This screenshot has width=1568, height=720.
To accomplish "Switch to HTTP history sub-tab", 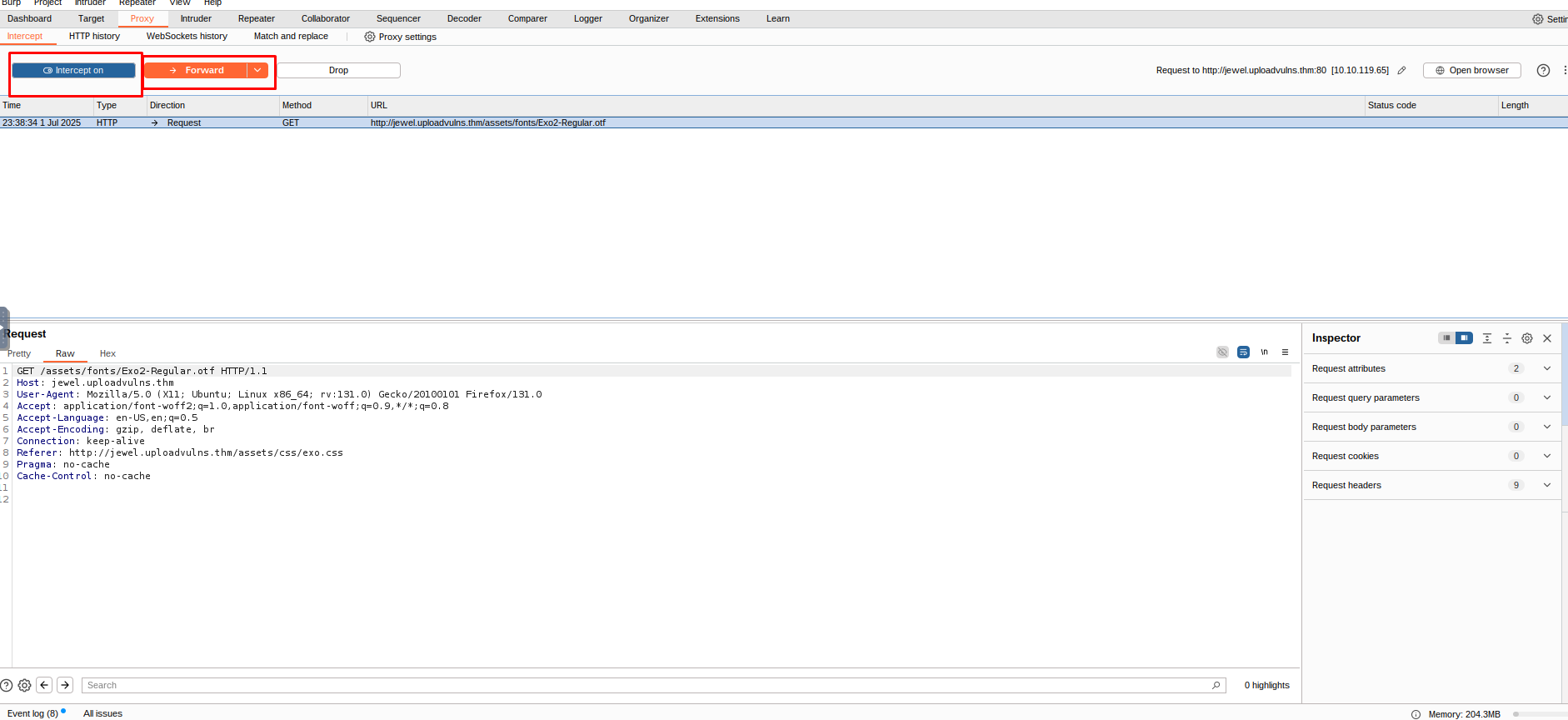I will 94,37.
